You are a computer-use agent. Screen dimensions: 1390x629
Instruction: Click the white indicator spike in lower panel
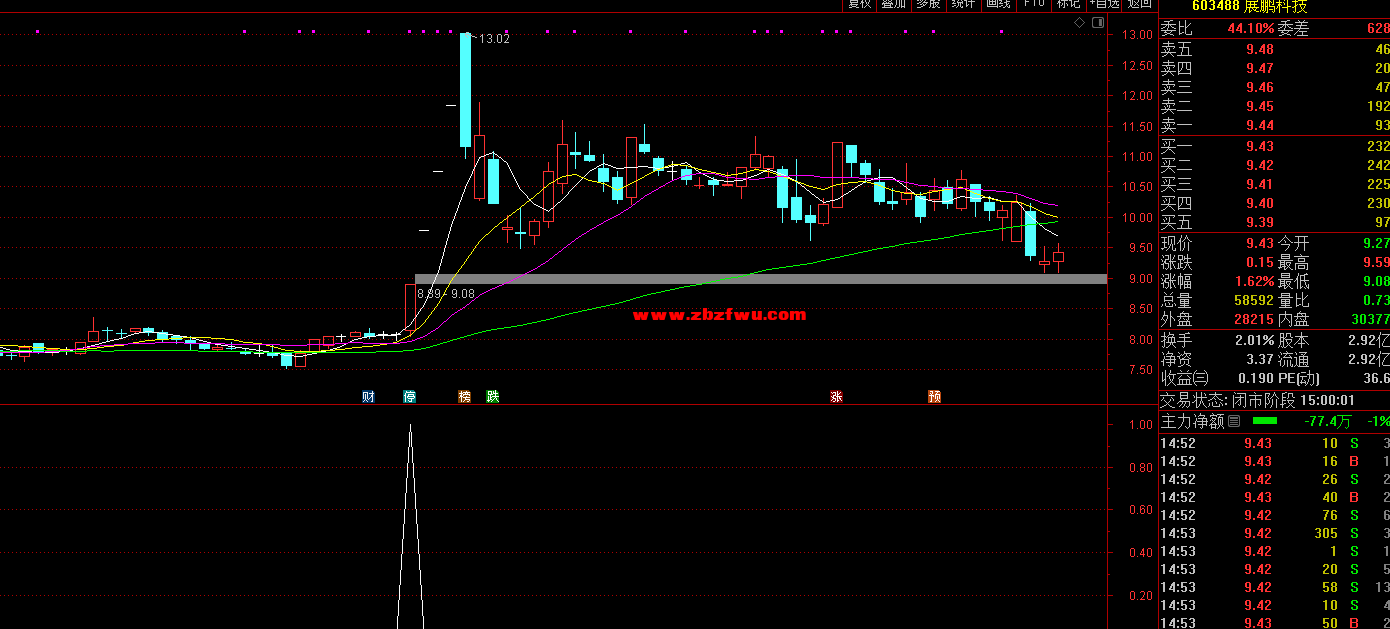pos(410,527)
